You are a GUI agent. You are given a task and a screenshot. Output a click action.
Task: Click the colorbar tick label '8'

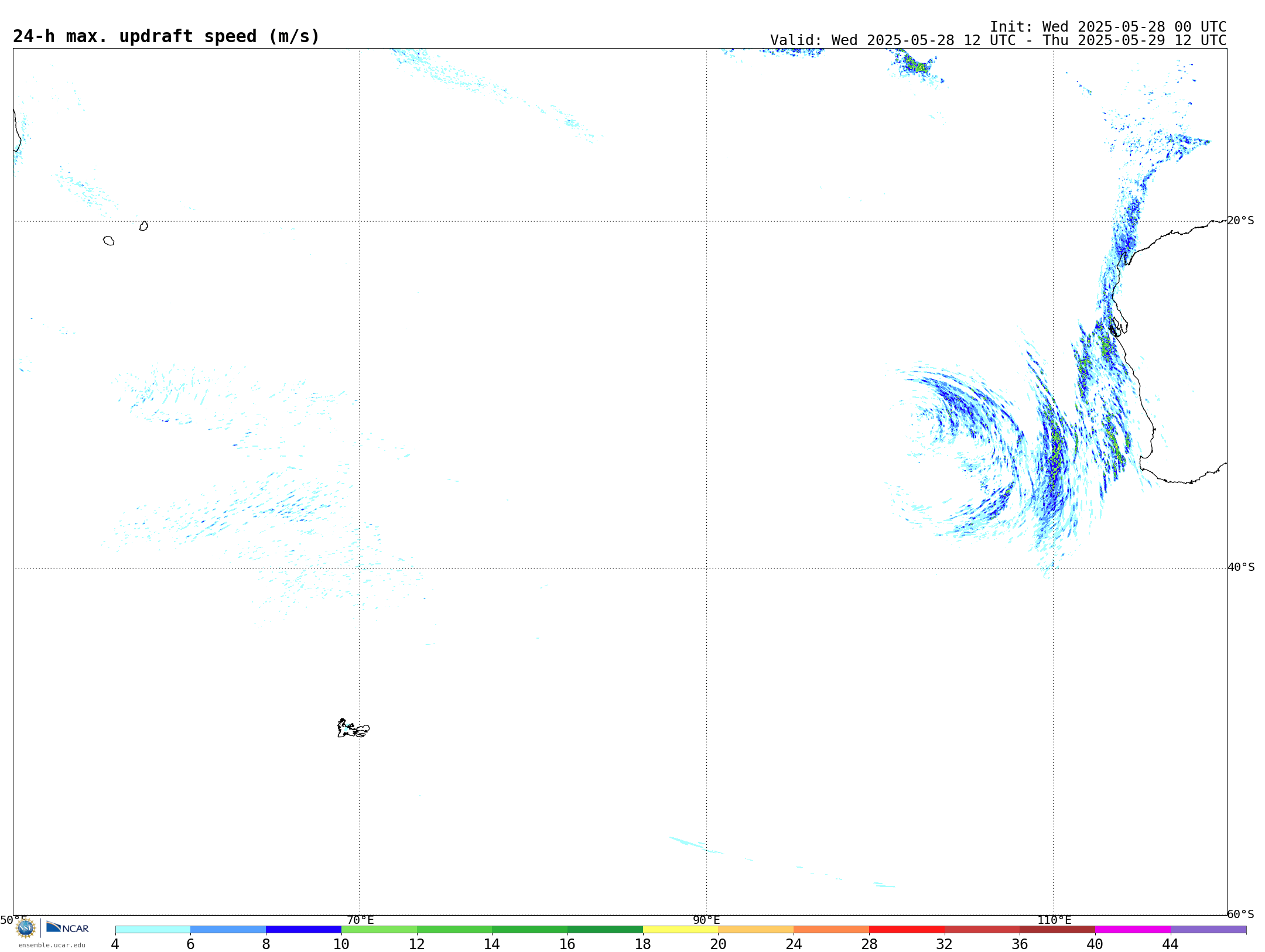click(x=266, y=944)
